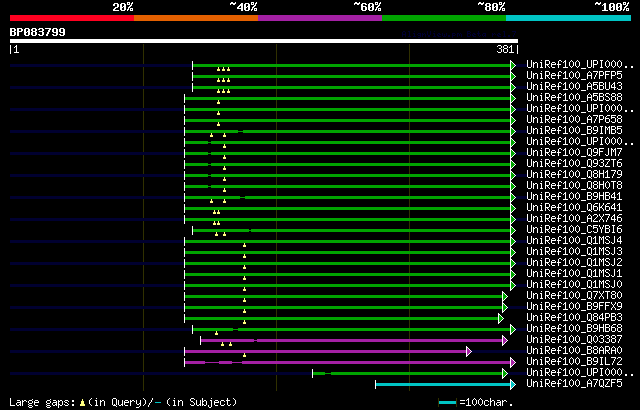
Task: Select the query name BP083799
Action: pos(38,32)
